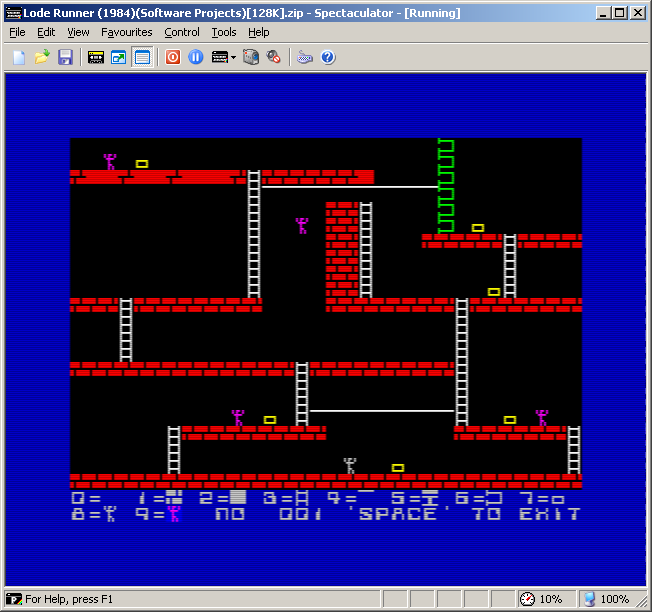Screen dimensions: 652x612
Task: Click the status bar help icon
Action: (x=14, y=599)
